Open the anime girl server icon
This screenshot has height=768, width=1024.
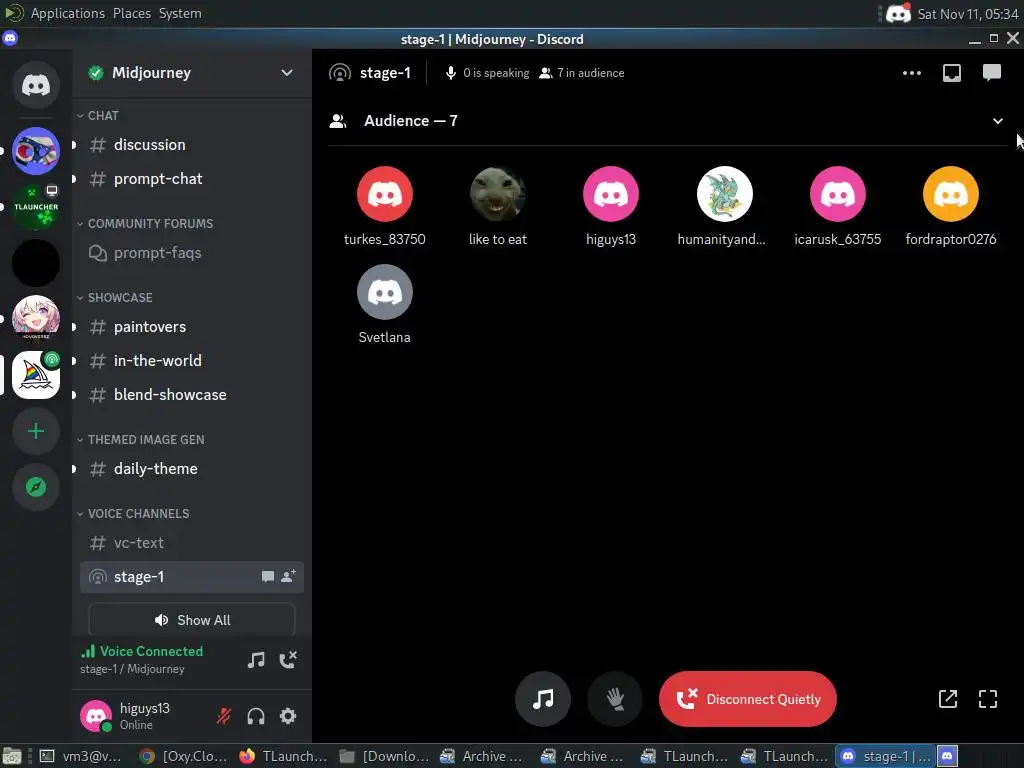36,319
